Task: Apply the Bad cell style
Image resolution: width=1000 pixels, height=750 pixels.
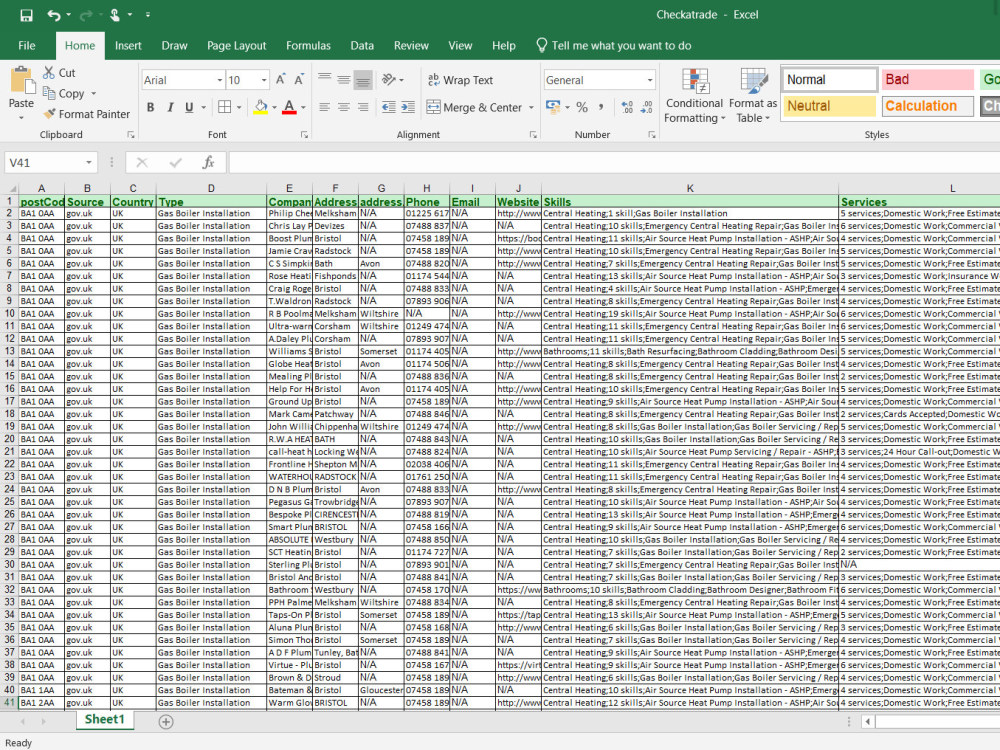Action: click(927, 80)
